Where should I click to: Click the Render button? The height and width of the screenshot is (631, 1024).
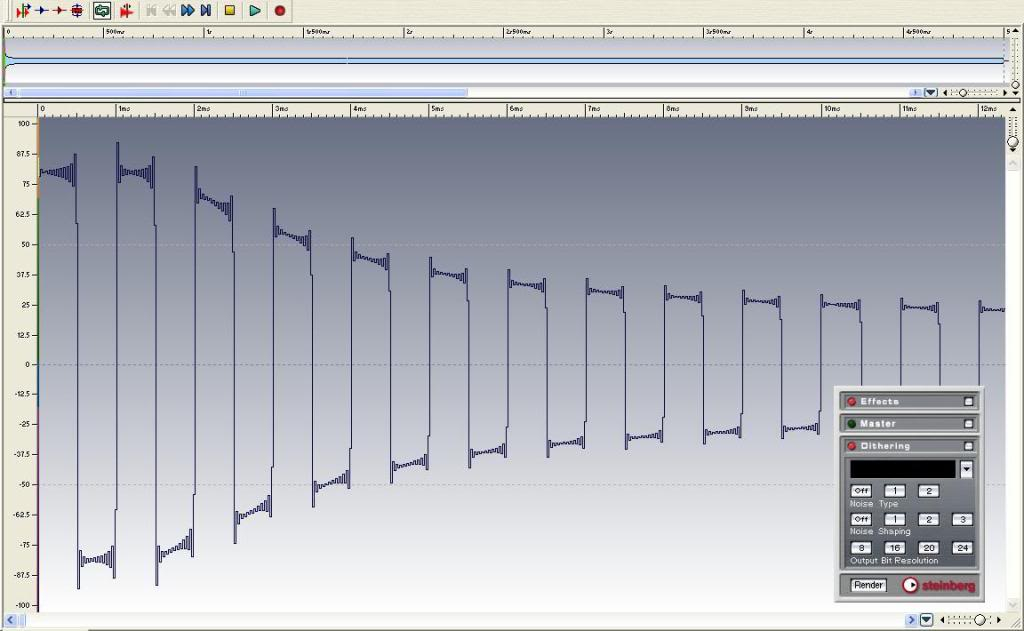pyautogui.click(x=868, y=585)
